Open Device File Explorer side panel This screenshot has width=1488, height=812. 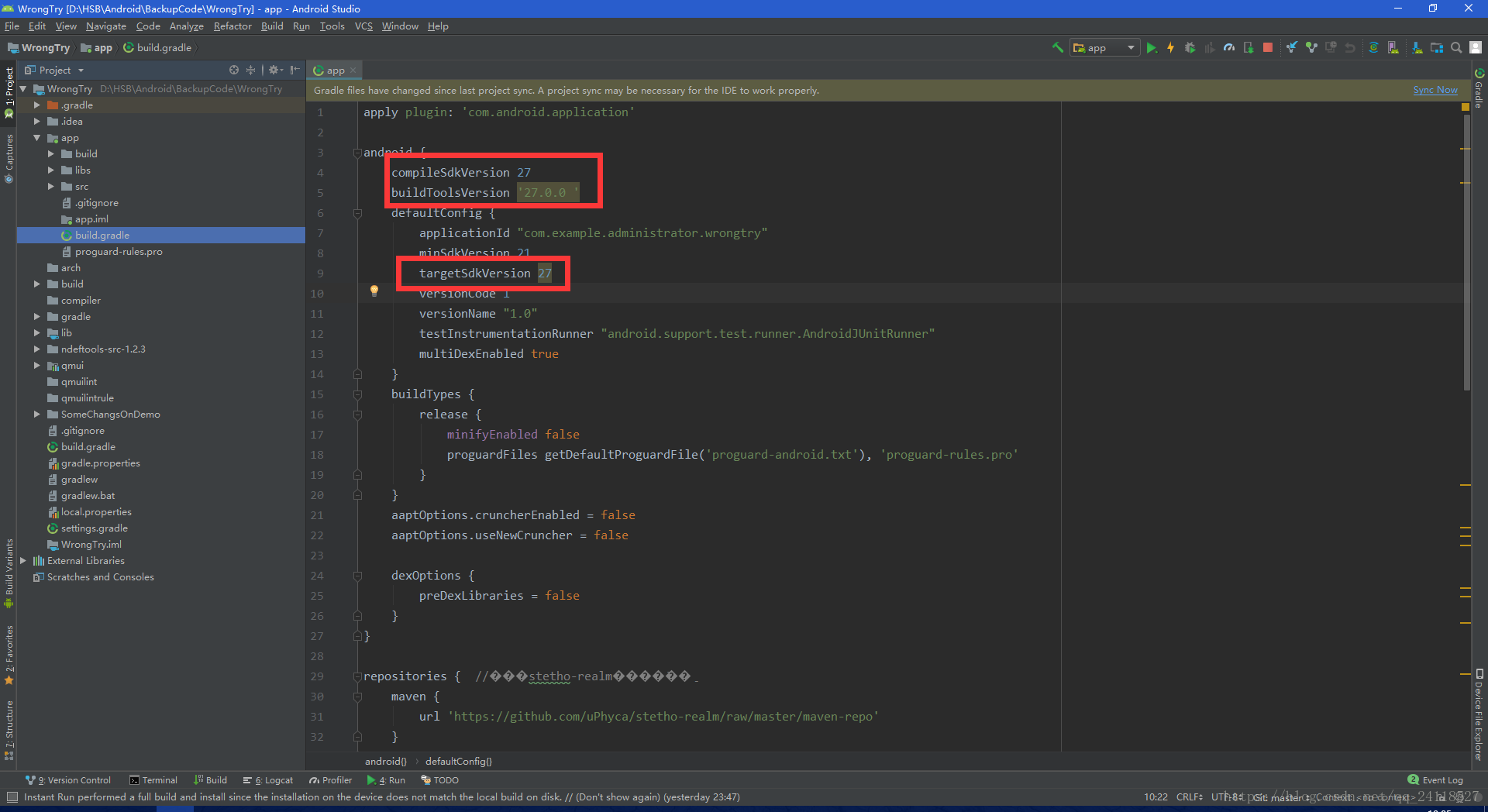1479,714
